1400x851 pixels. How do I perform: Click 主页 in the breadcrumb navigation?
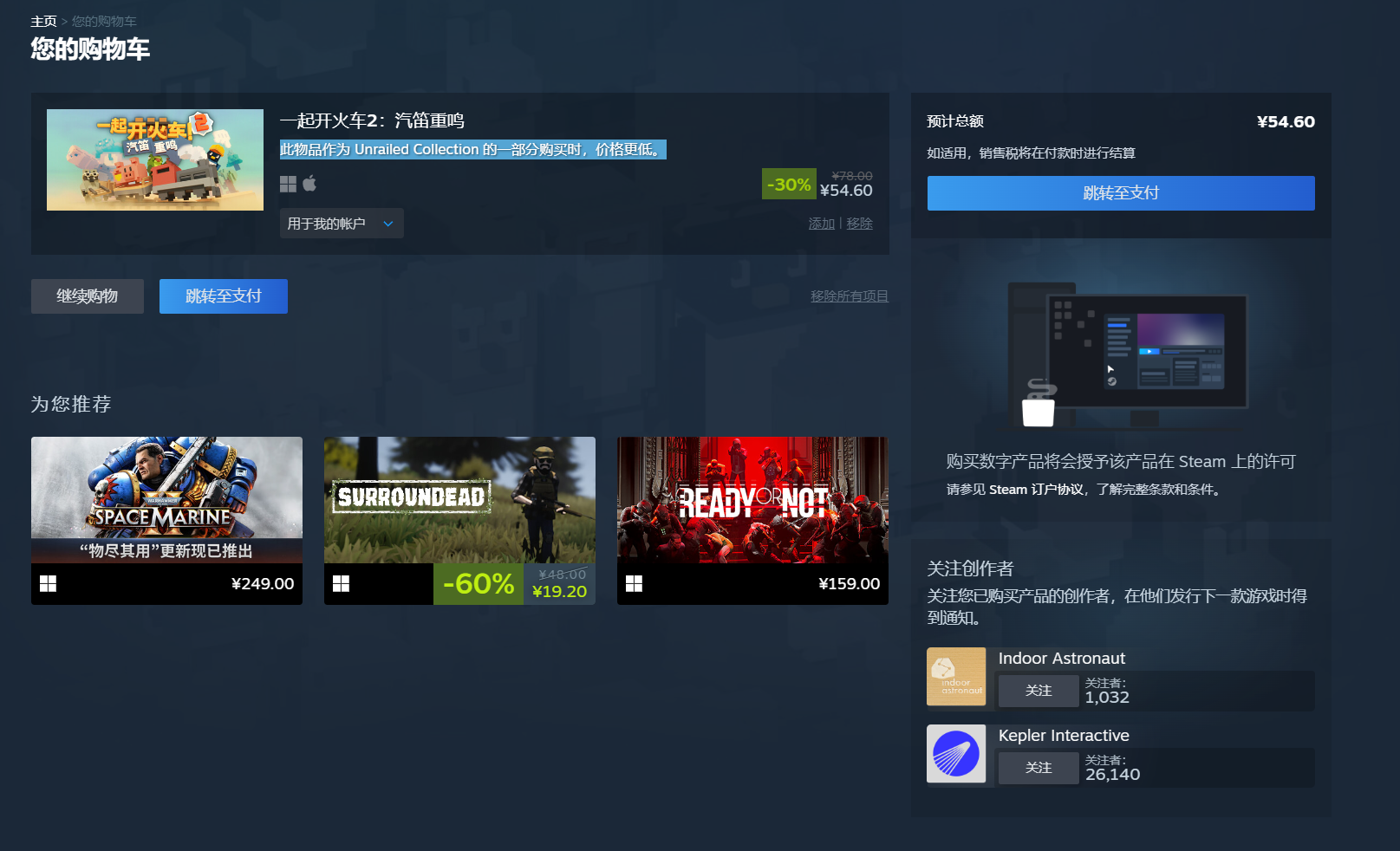pos(43,21)
